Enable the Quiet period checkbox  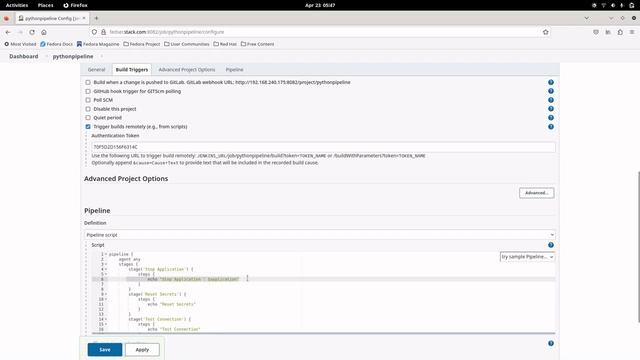(88, 118)
